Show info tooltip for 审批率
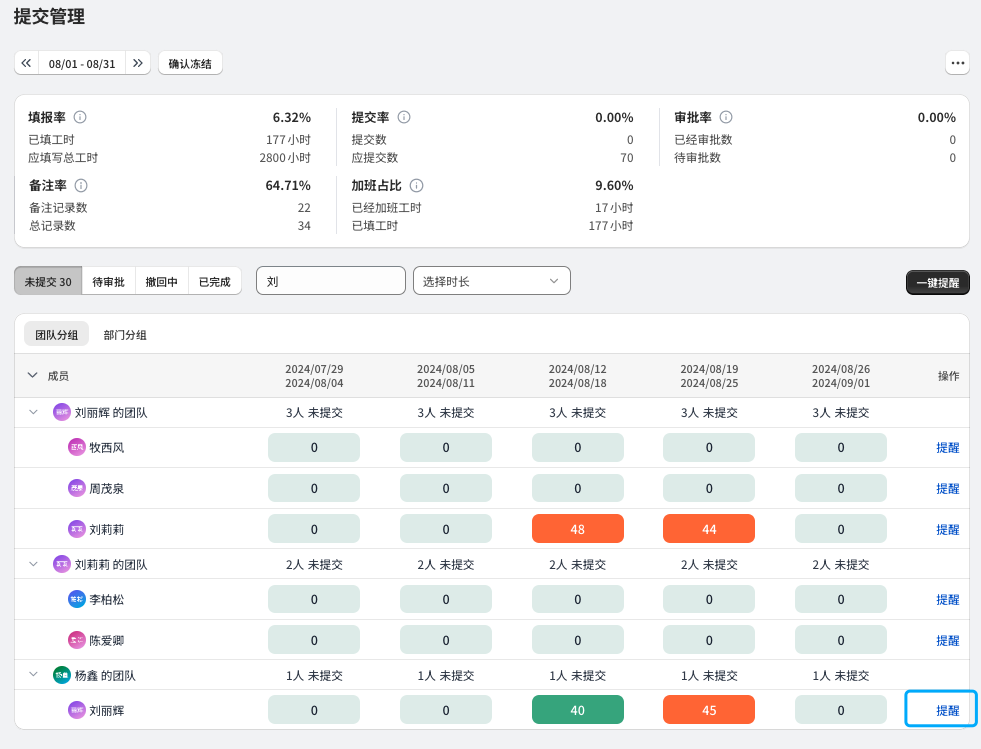This screenshot has height=749, width=981. point(726,117)
